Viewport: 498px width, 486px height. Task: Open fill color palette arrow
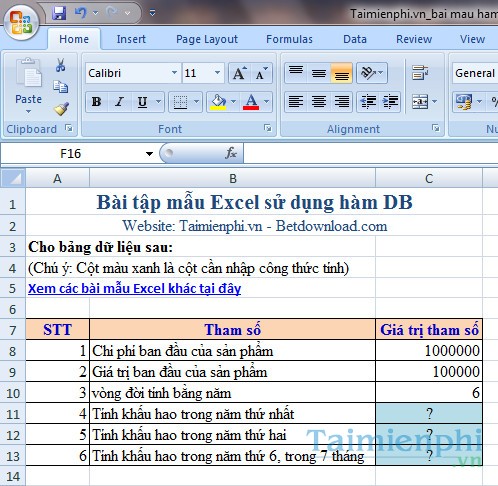point(233,102)
